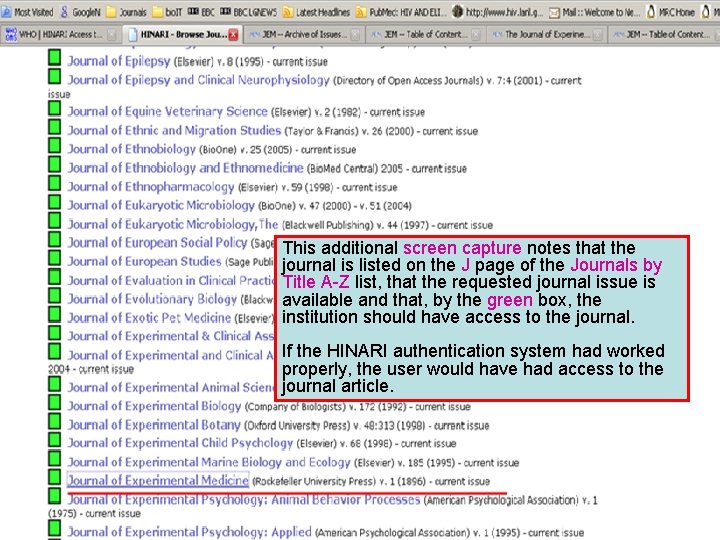Open Journal of Experimental Marine Biology and Ecology
This screenshot has width=720, height=540.
[x=209, y=462]
